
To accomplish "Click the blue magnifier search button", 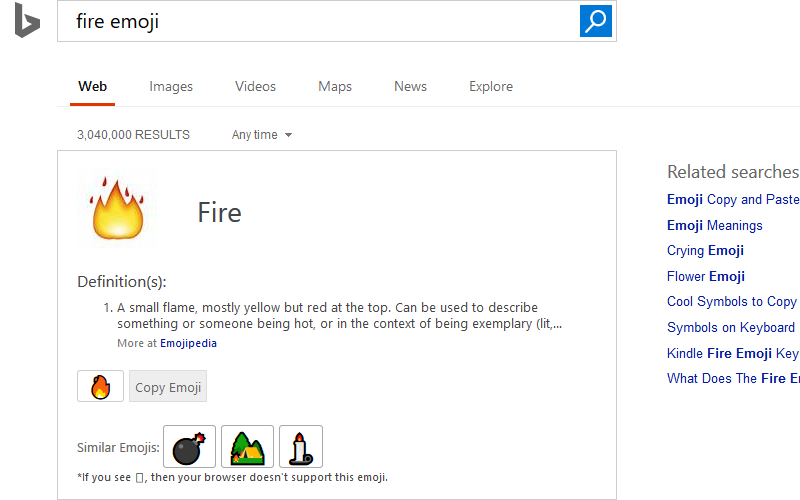I will (595, 21).
